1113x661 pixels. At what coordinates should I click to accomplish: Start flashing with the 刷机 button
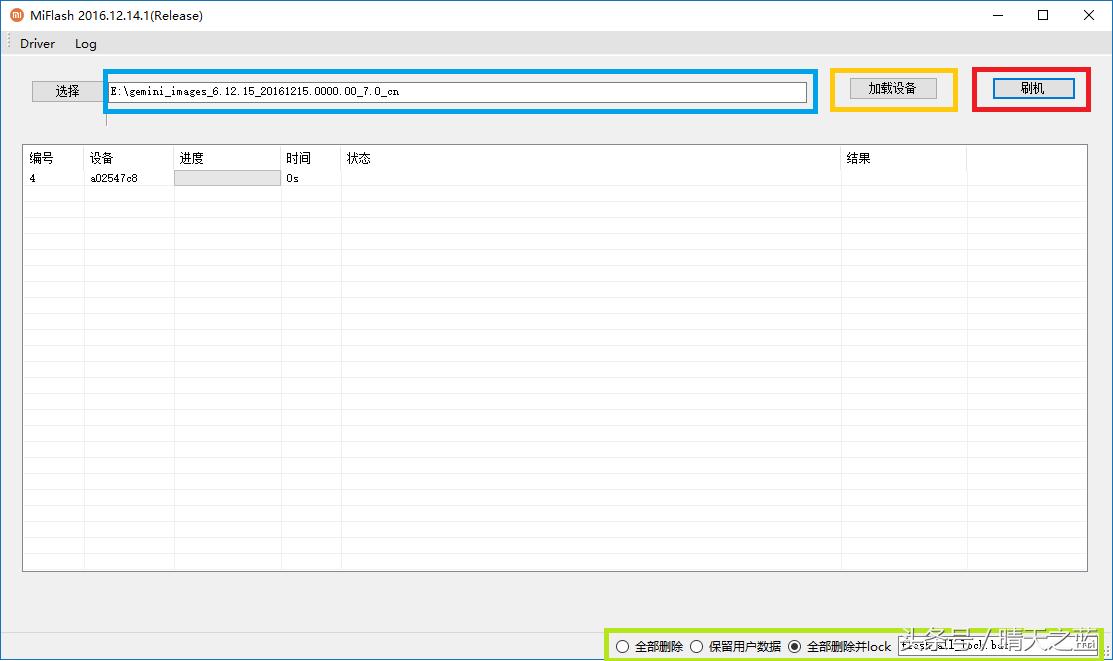[1033, 88]
